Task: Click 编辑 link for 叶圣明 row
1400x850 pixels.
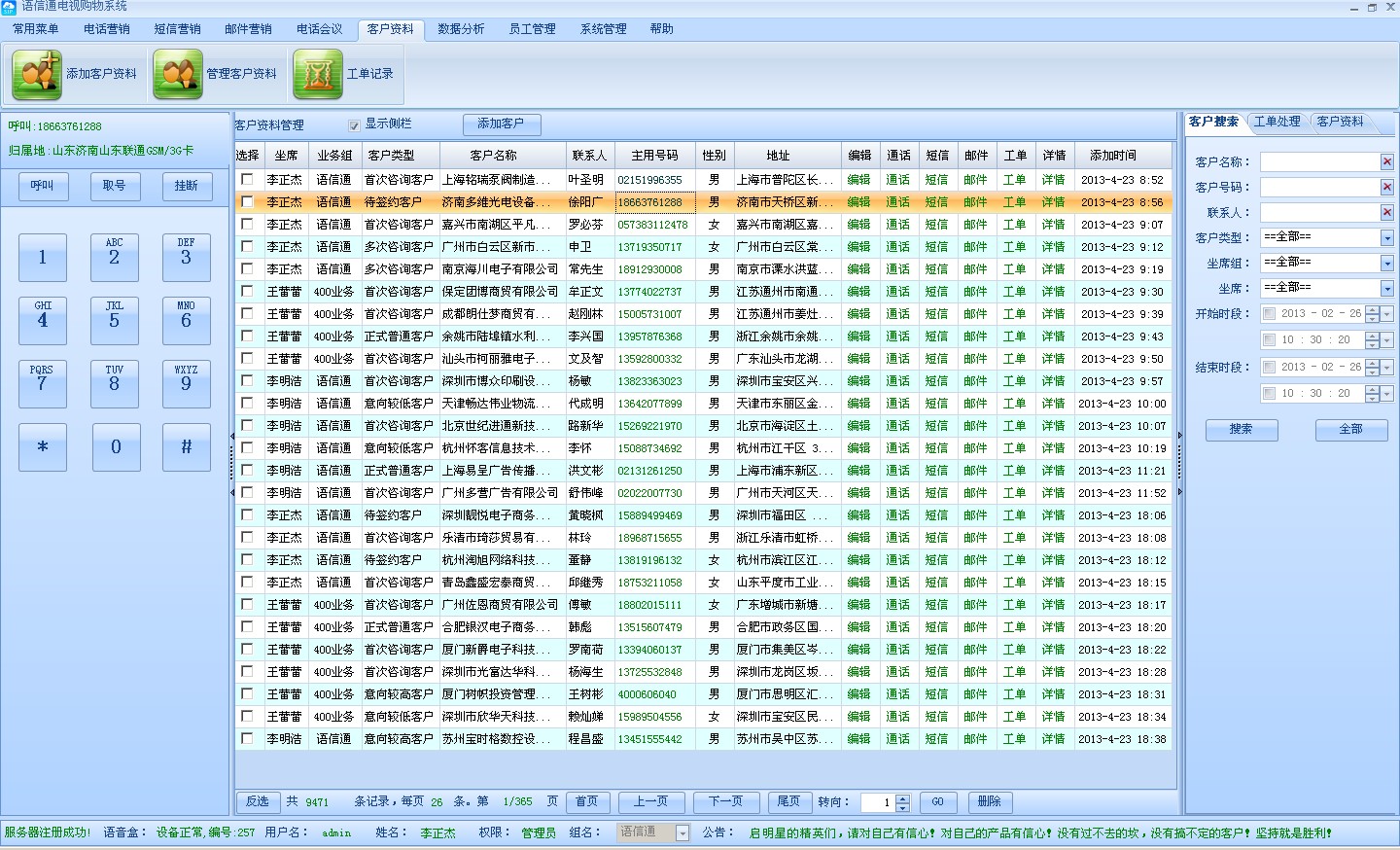Action: pos(858,180)
